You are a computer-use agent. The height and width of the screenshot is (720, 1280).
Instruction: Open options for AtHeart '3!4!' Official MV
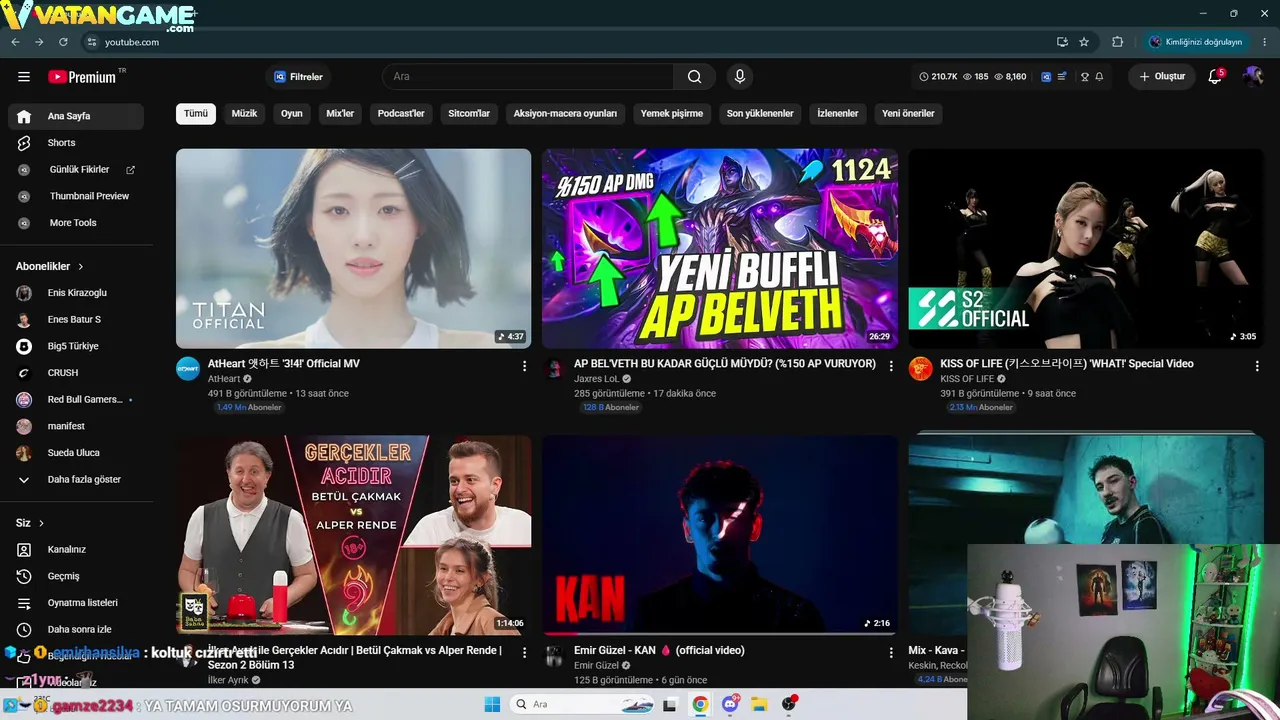524,367
